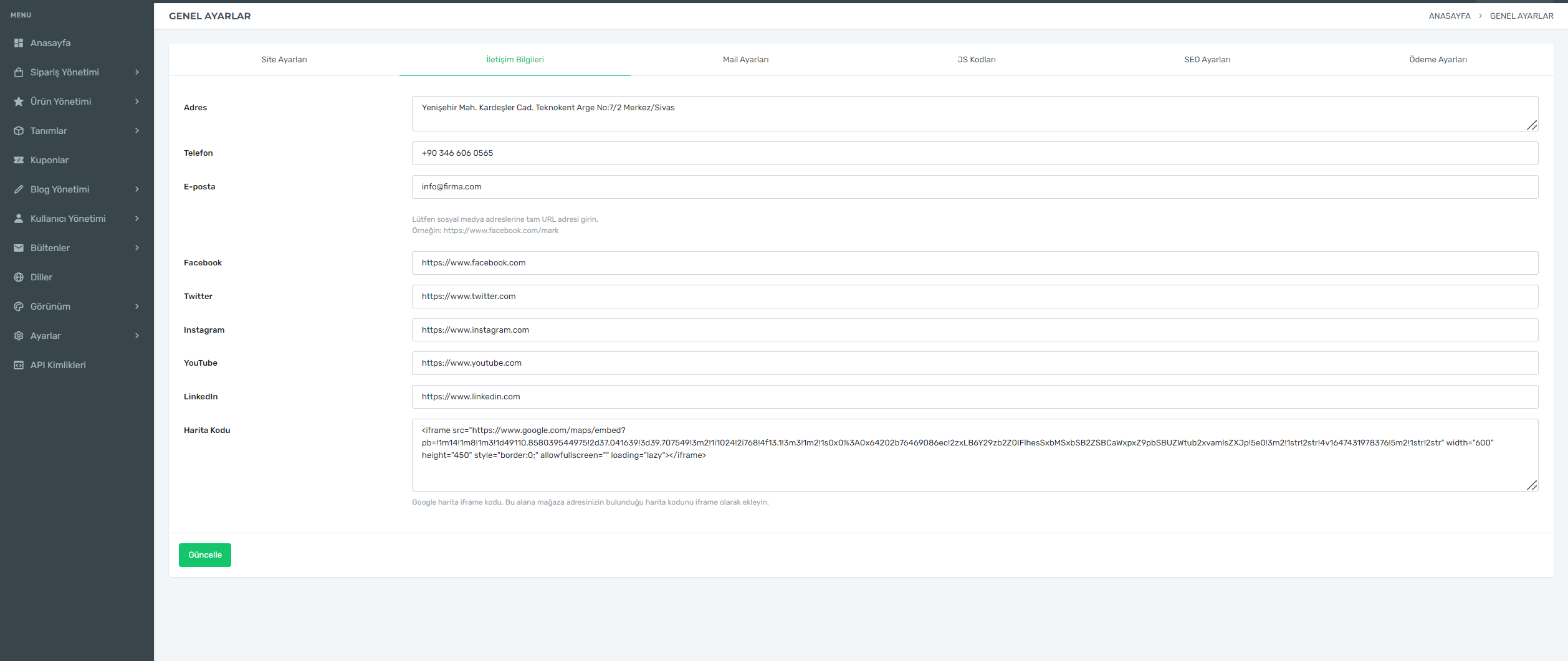Open the Mail Ayarları tab
The image size is (1568, 661).
point(745,60)
